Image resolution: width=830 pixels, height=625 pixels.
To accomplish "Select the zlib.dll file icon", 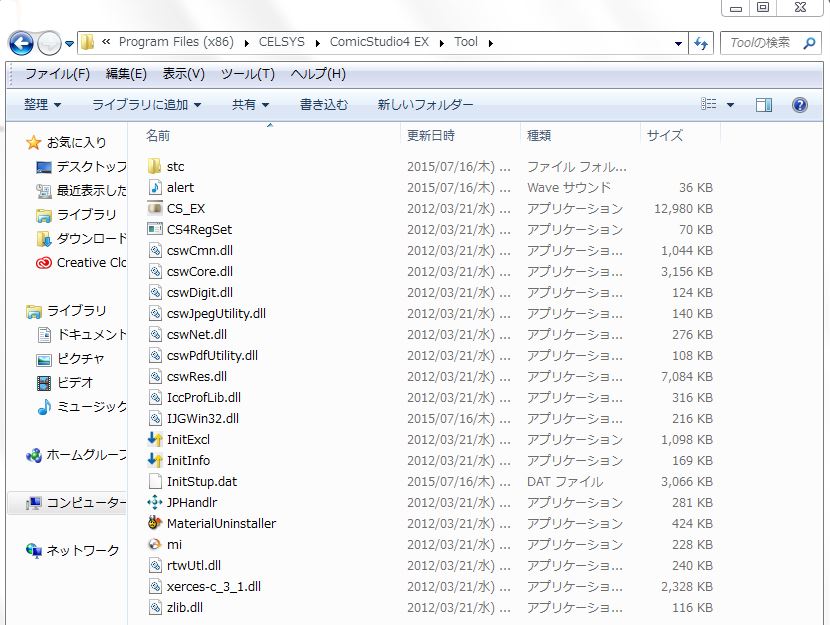I will point(155,608).
